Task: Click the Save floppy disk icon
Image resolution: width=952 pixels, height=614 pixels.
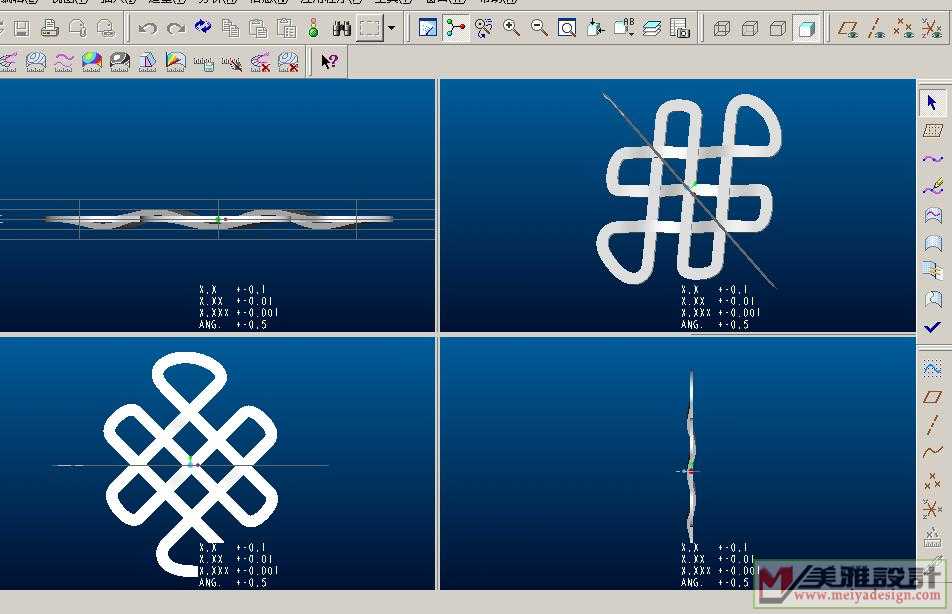Action: click(x=22, y=28)
